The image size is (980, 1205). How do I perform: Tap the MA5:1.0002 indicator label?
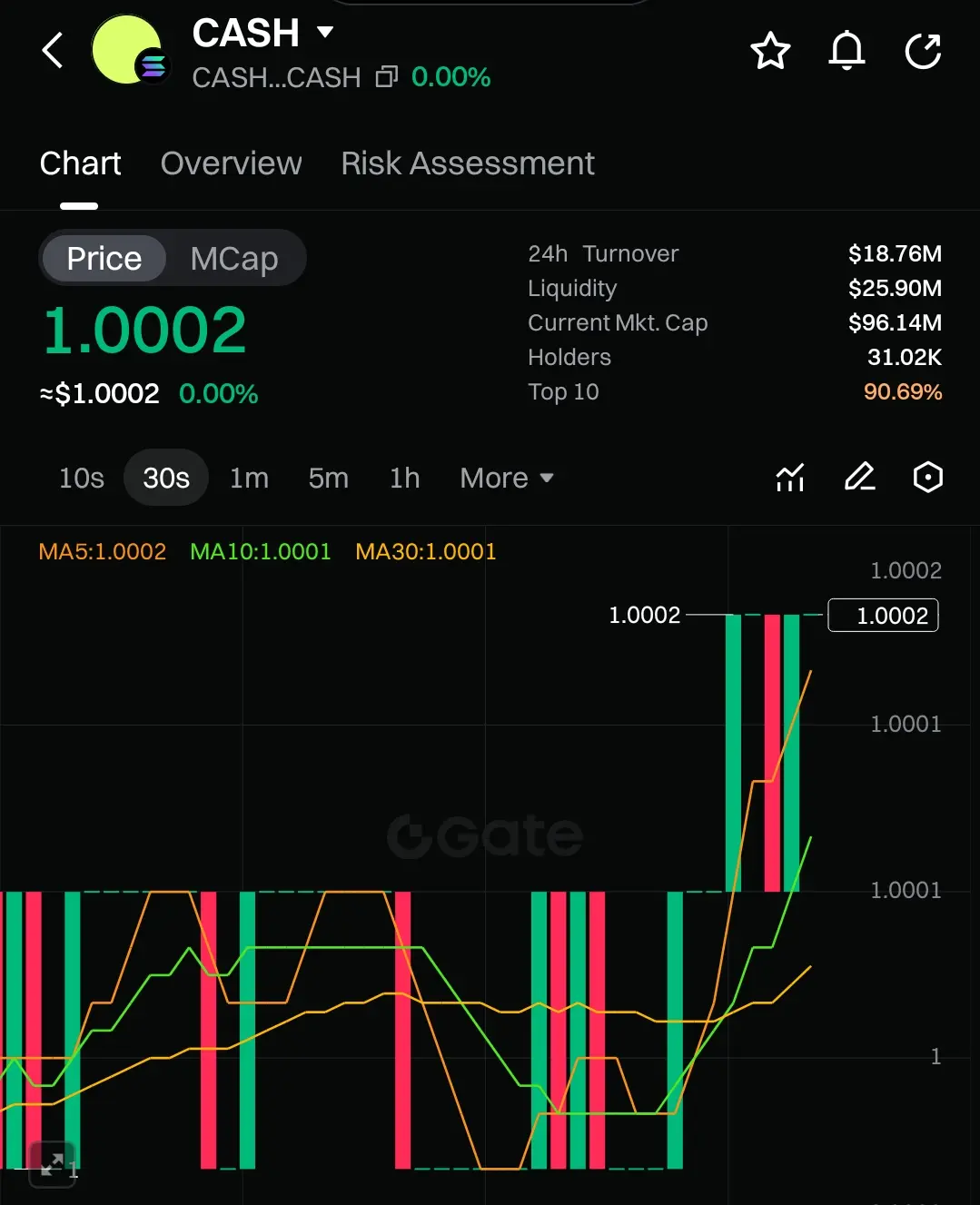pos(103,551)
